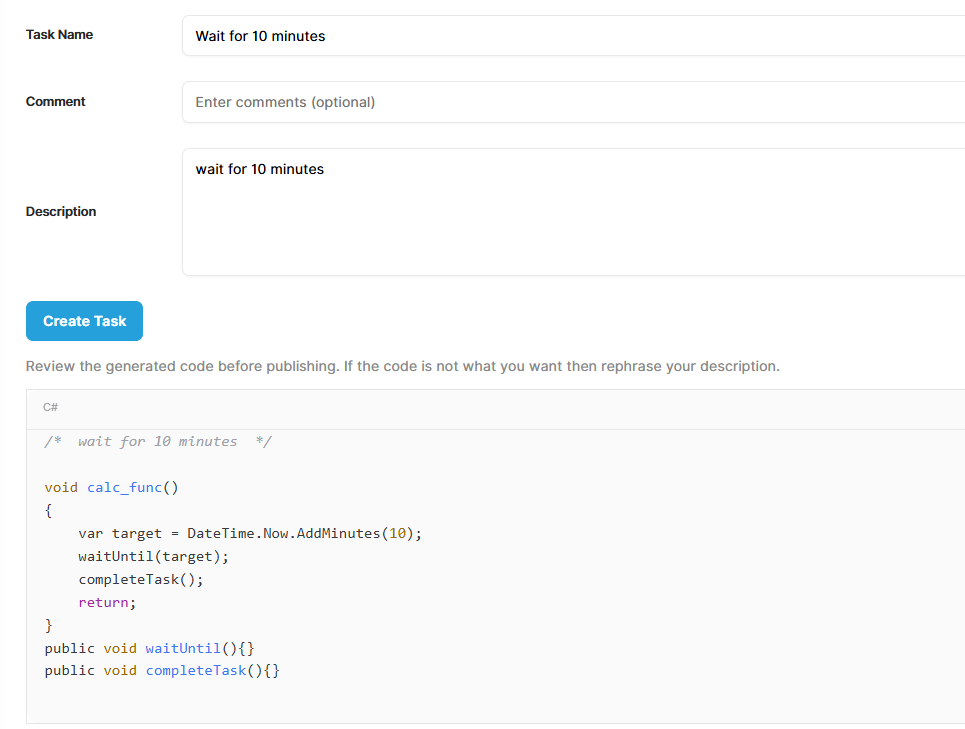965x729 pixels.
Task: Click the Task Name label
Action: (x=59, y=34)
